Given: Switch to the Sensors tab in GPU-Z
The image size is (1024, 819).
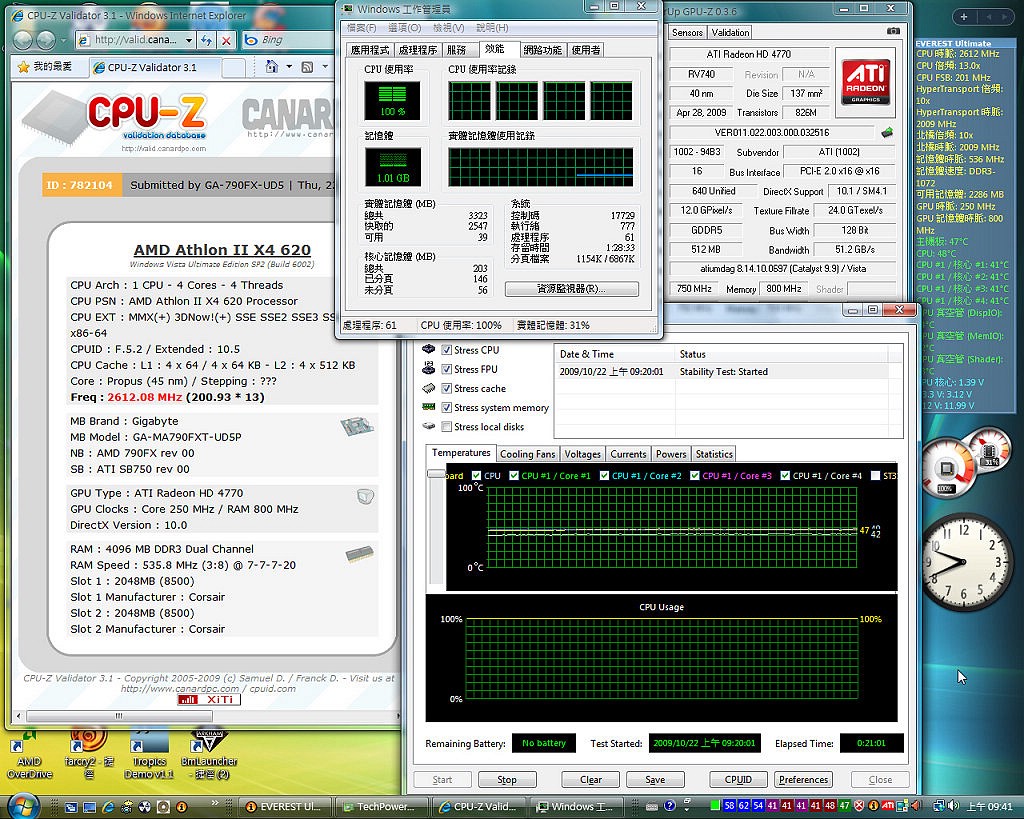Looking at the screenshot, I should (687, 32).
